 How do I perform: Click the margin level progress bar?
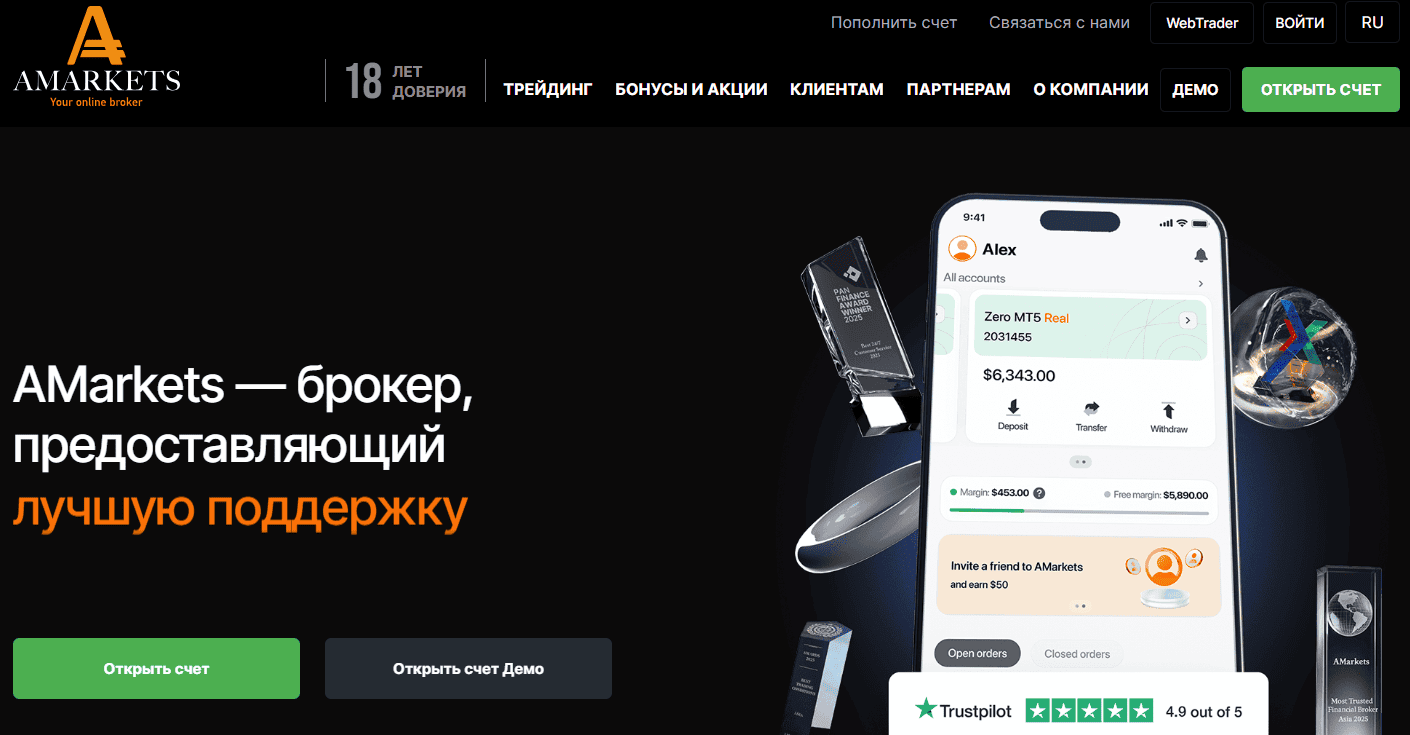[1078, 511]
